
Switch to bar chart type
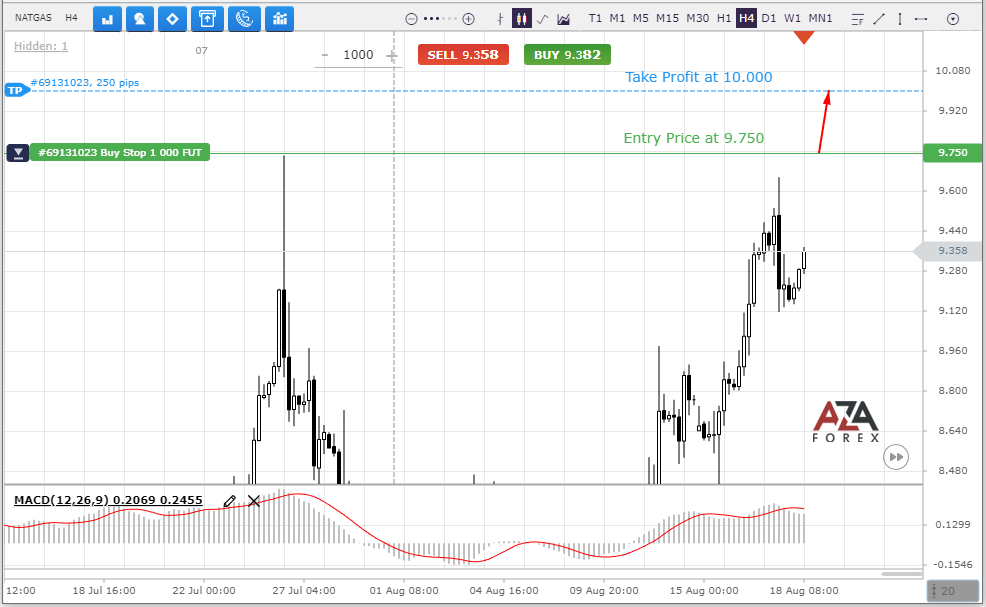click(x=500, y=19)
